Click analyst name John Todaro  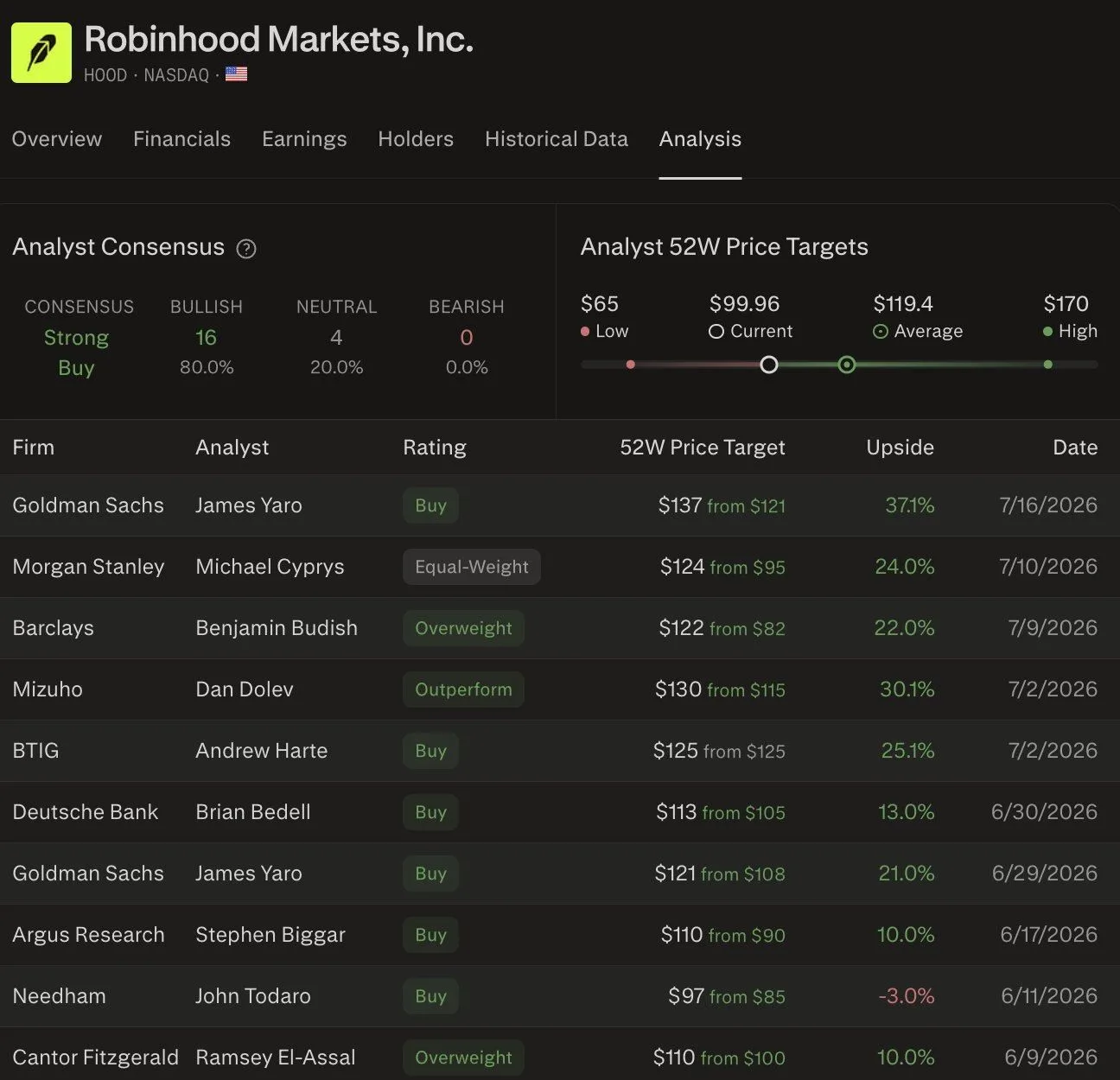[x=253, y=996]
